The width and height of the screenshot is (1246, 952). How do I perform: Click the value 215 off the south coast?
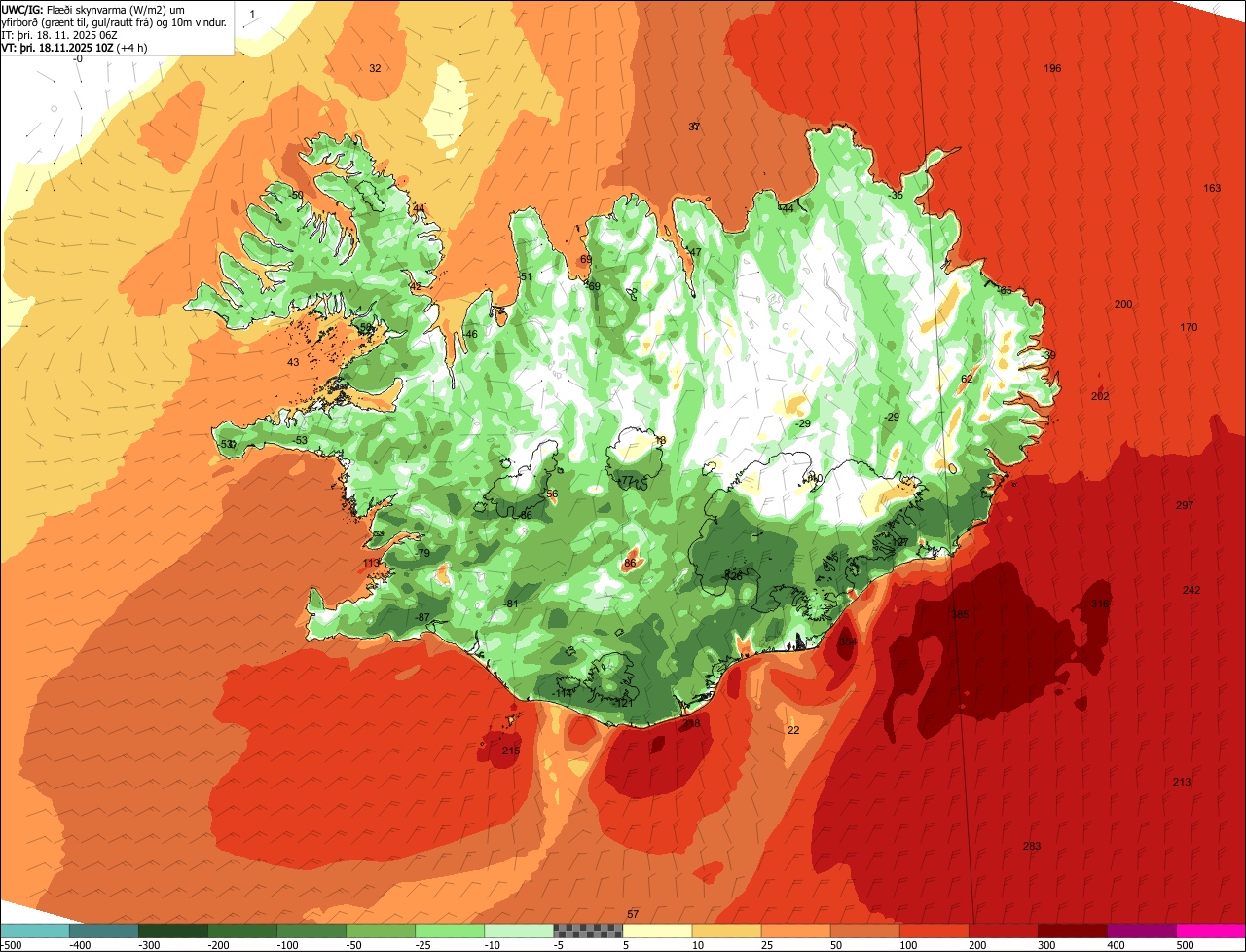(511, 751)
